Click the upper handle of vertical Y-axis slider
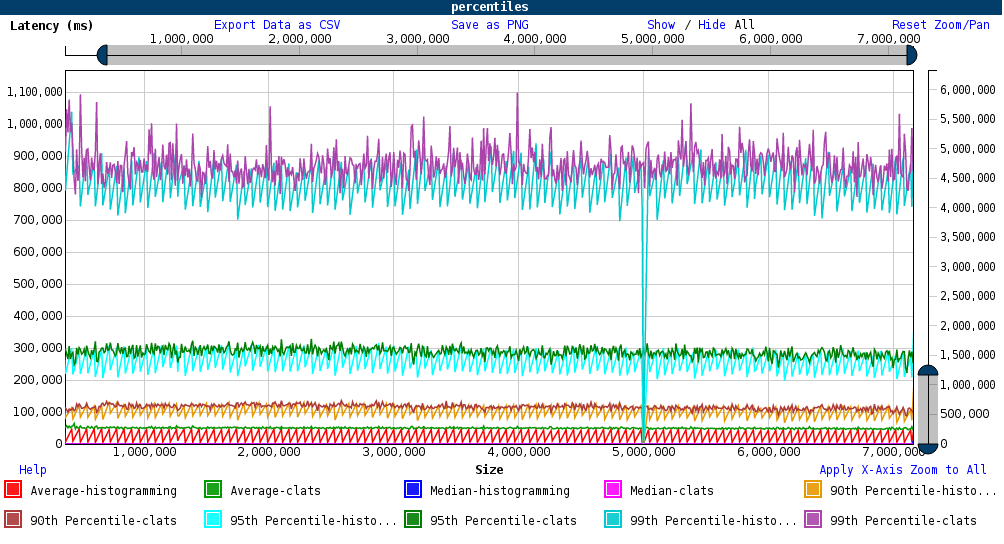Image resolution: width=1004 pixels, height=544 pixels. 928,371
